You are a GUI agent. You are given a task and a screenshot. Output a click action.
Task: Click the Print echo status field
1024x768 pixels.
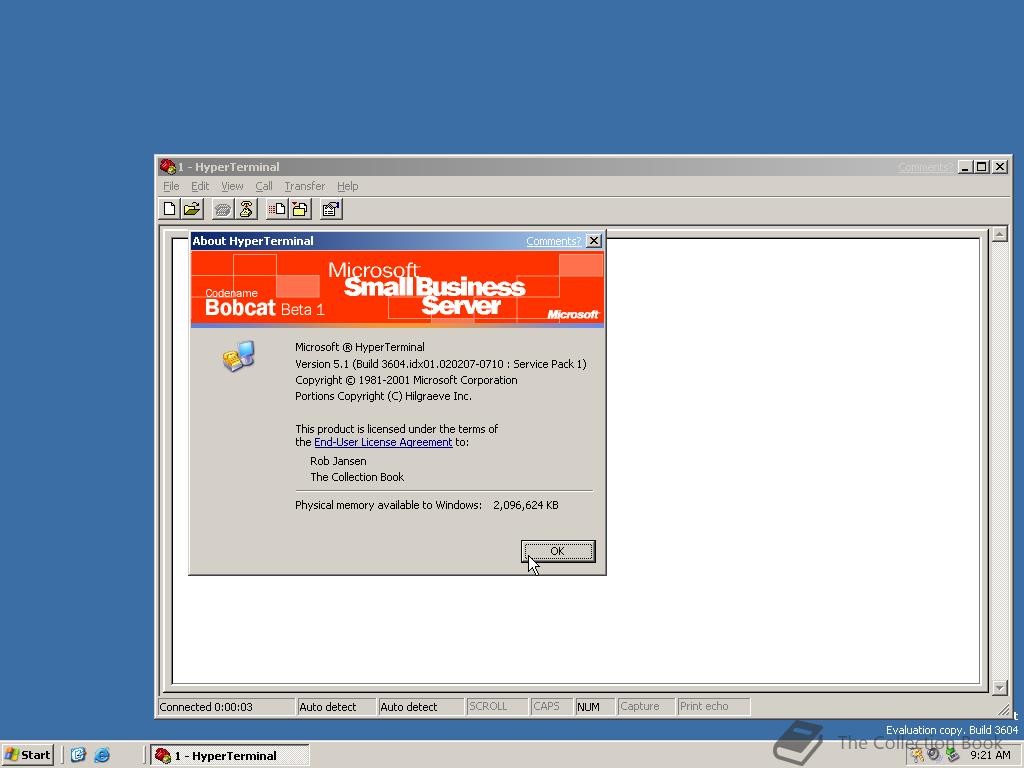pyautogui.click(x=714, y=707)
